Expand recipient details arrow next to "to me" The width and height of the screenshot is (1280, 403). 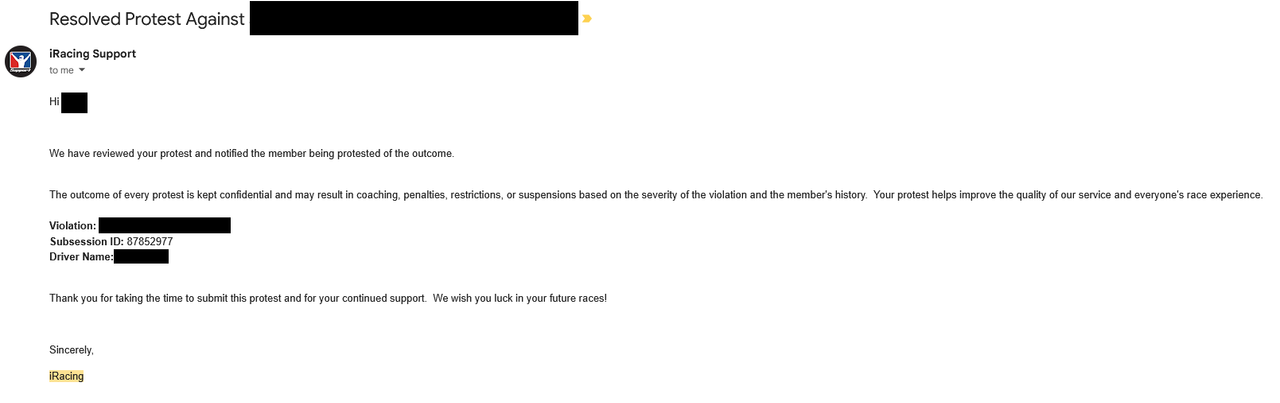click(82, 70)
